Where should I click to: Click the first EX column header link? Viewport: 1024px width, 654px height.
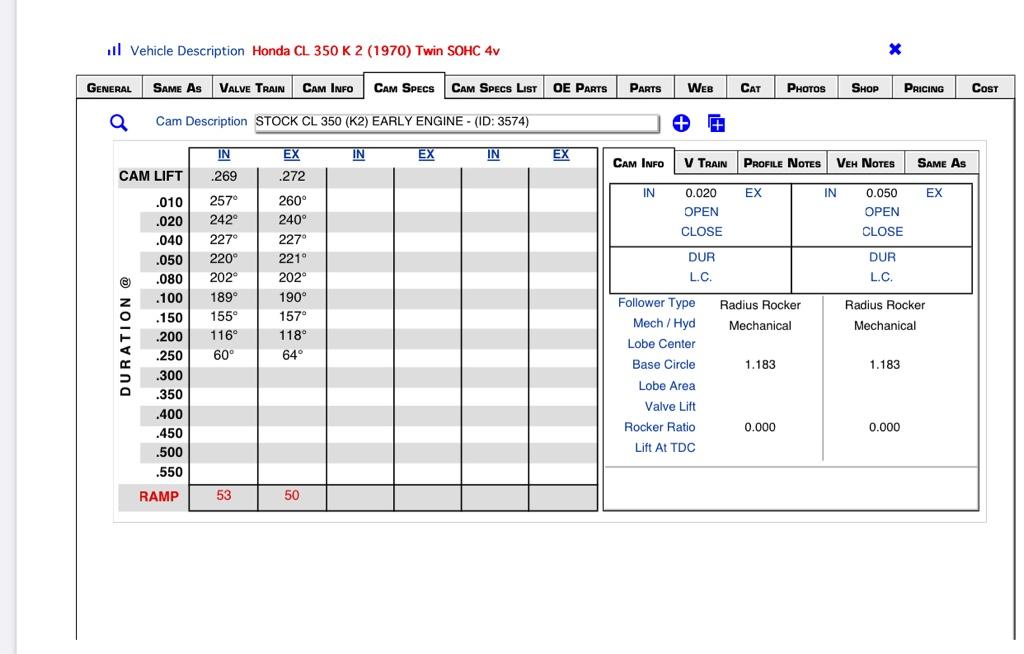coord(291,154)
